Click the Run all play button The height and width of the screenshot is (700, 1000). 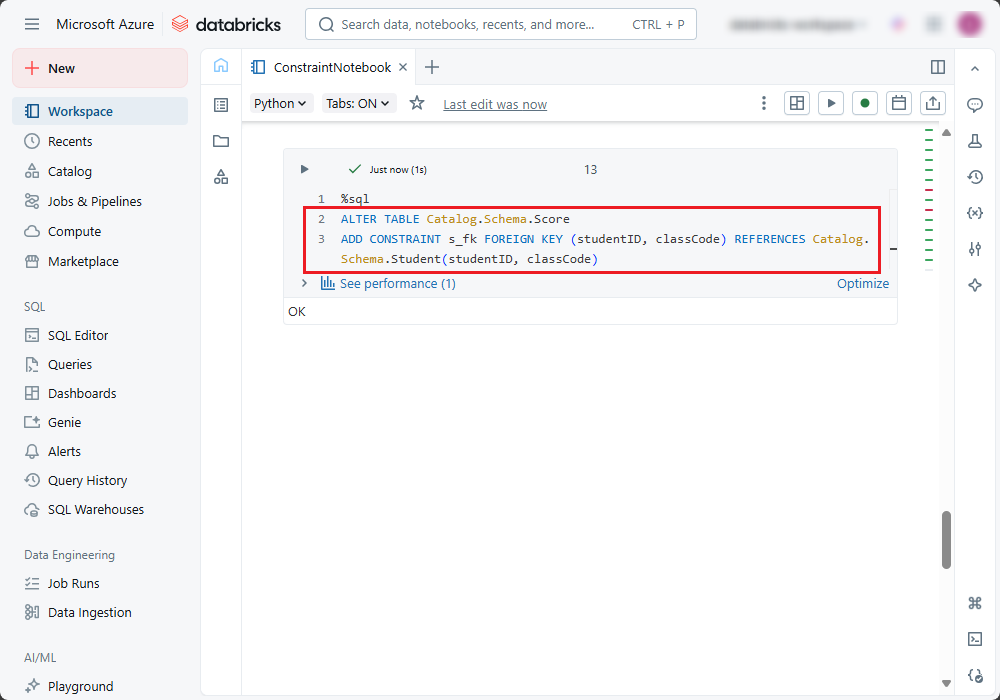pos(831,103)
